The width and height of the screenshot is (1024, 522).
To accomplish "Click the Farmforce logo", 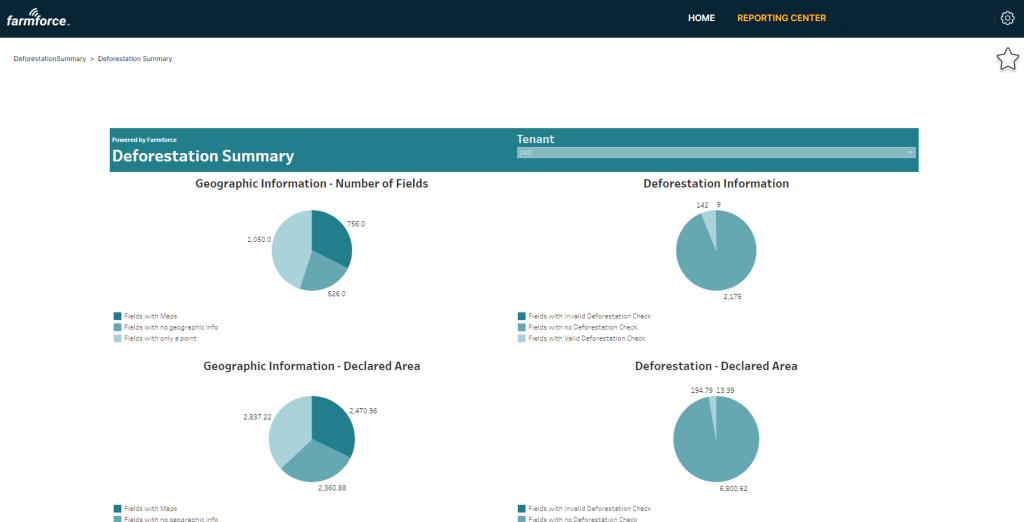I will [37, 18].
